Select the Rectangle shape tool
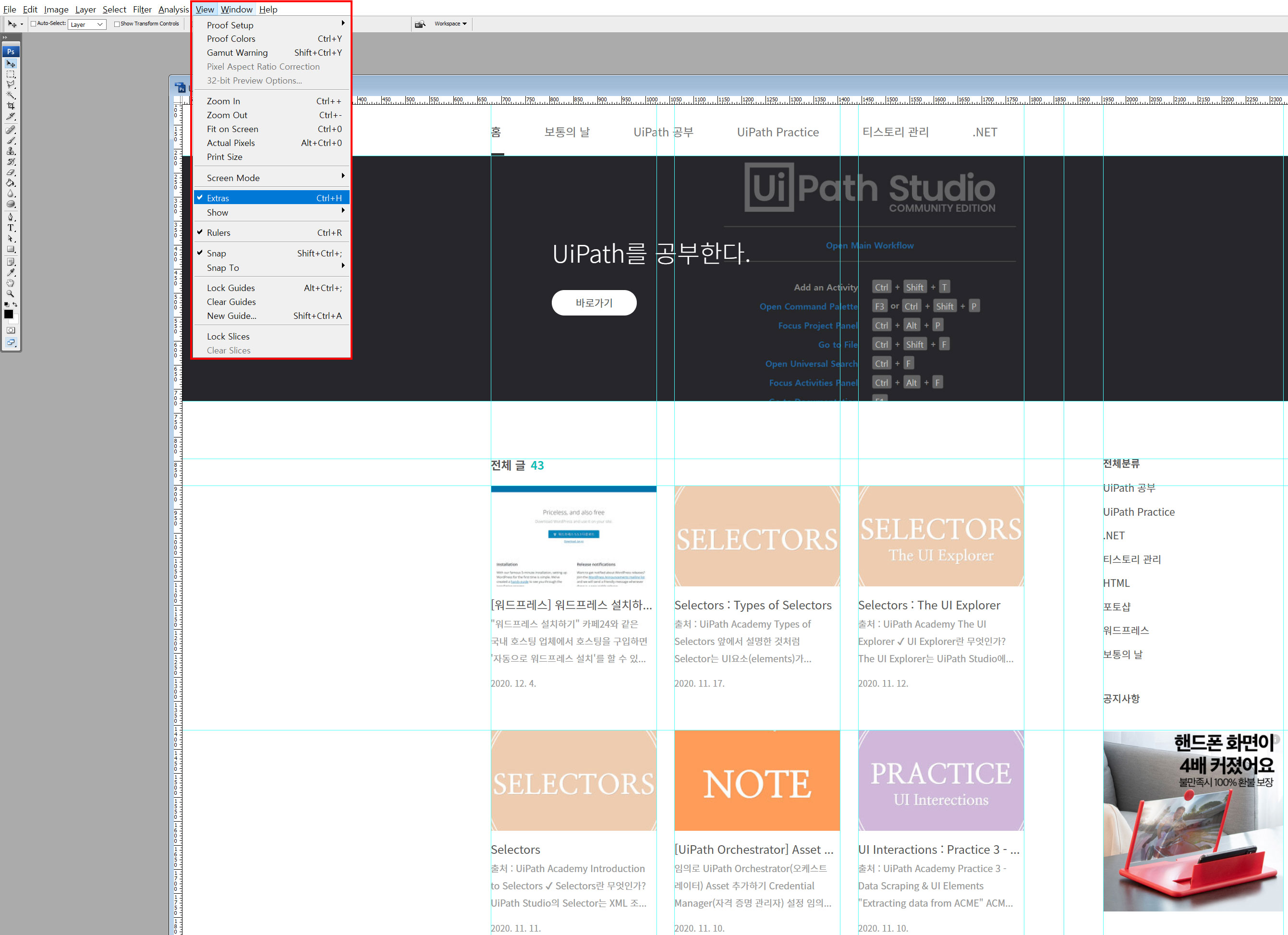Viewport: 1288px width, 935px height. (x=11, y=249)
